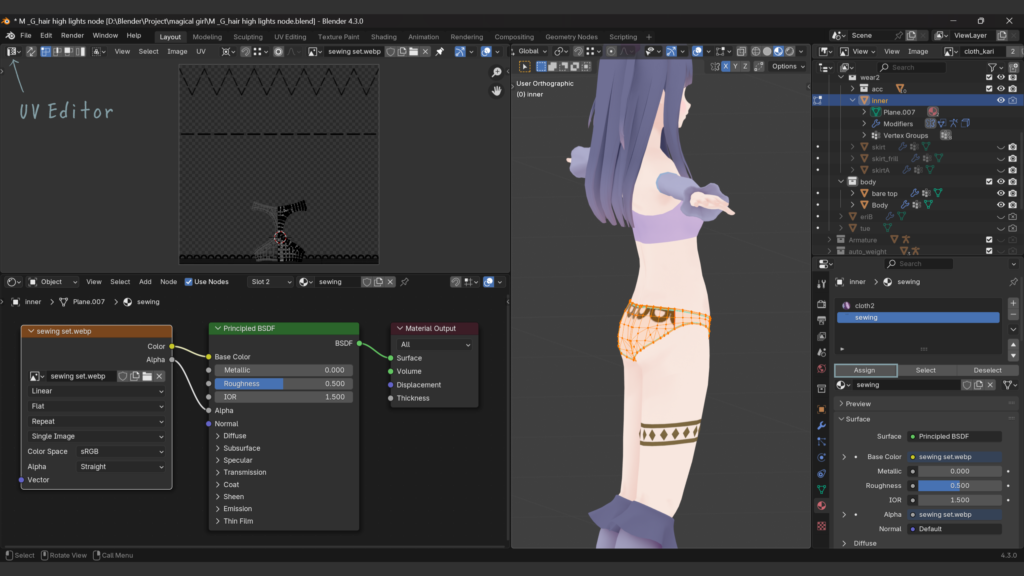The image size is (1024, 576).
Task: Open the UV Editor type selector
Action: coord(13,51)
